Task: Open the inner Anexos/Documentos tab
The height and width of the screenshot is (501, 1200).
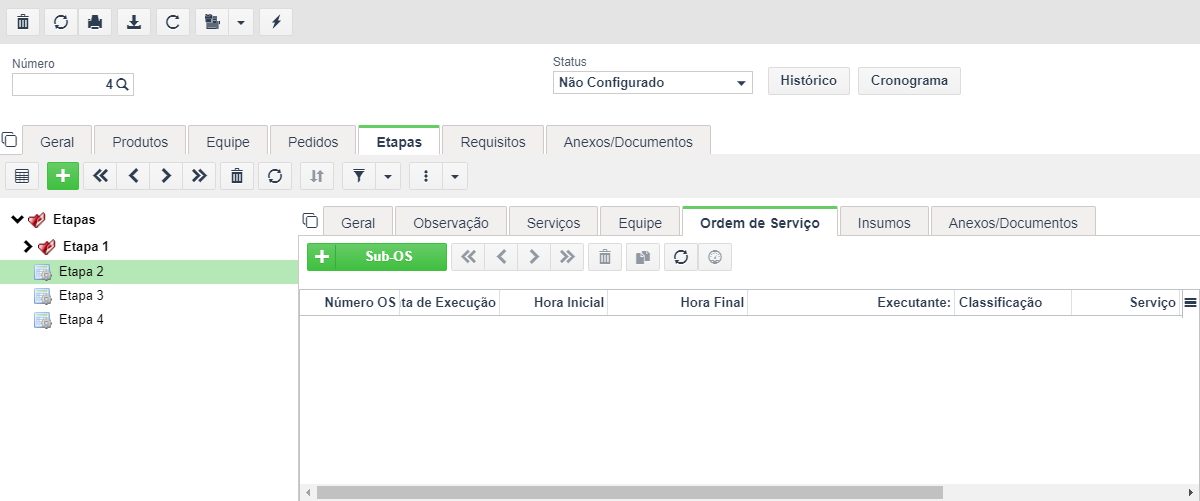Action: (x=1013, y=222)
